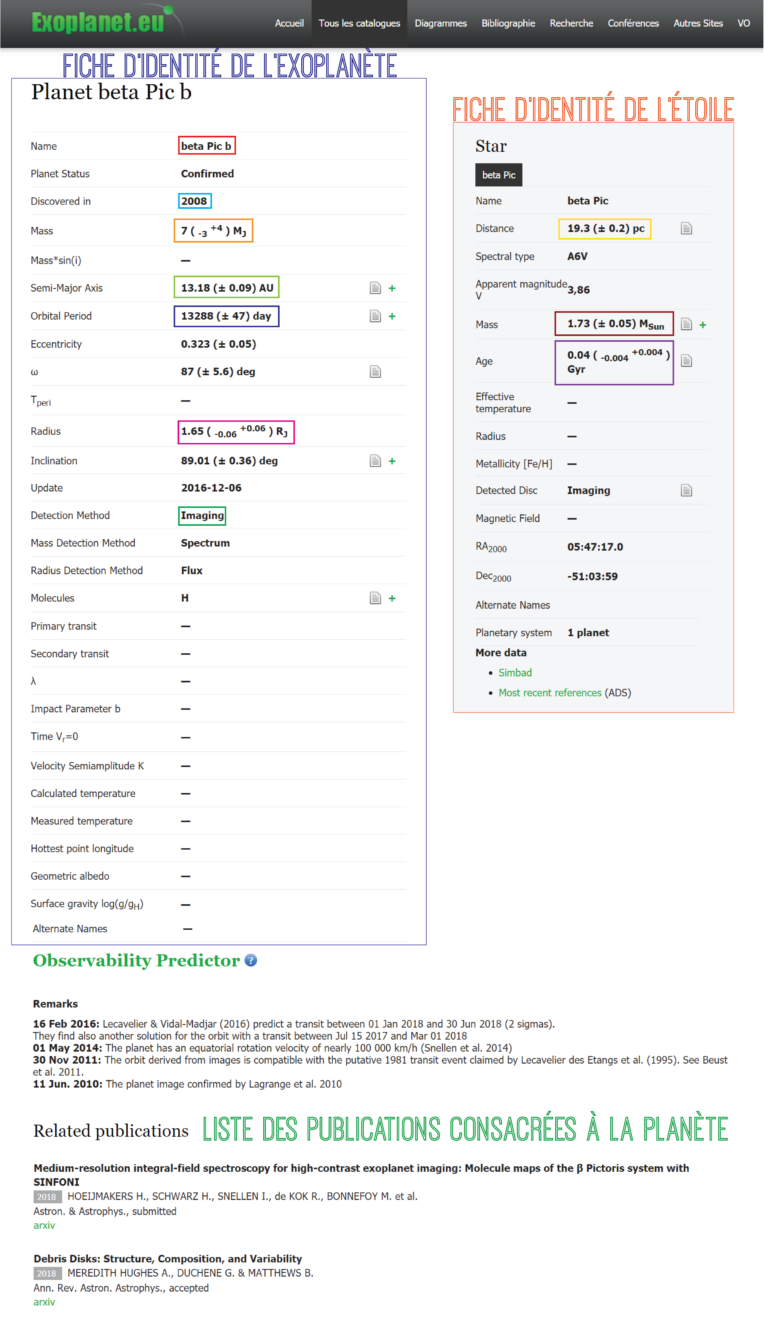
Task: Expand star Mass with green plus
Action: click(703, 325)
